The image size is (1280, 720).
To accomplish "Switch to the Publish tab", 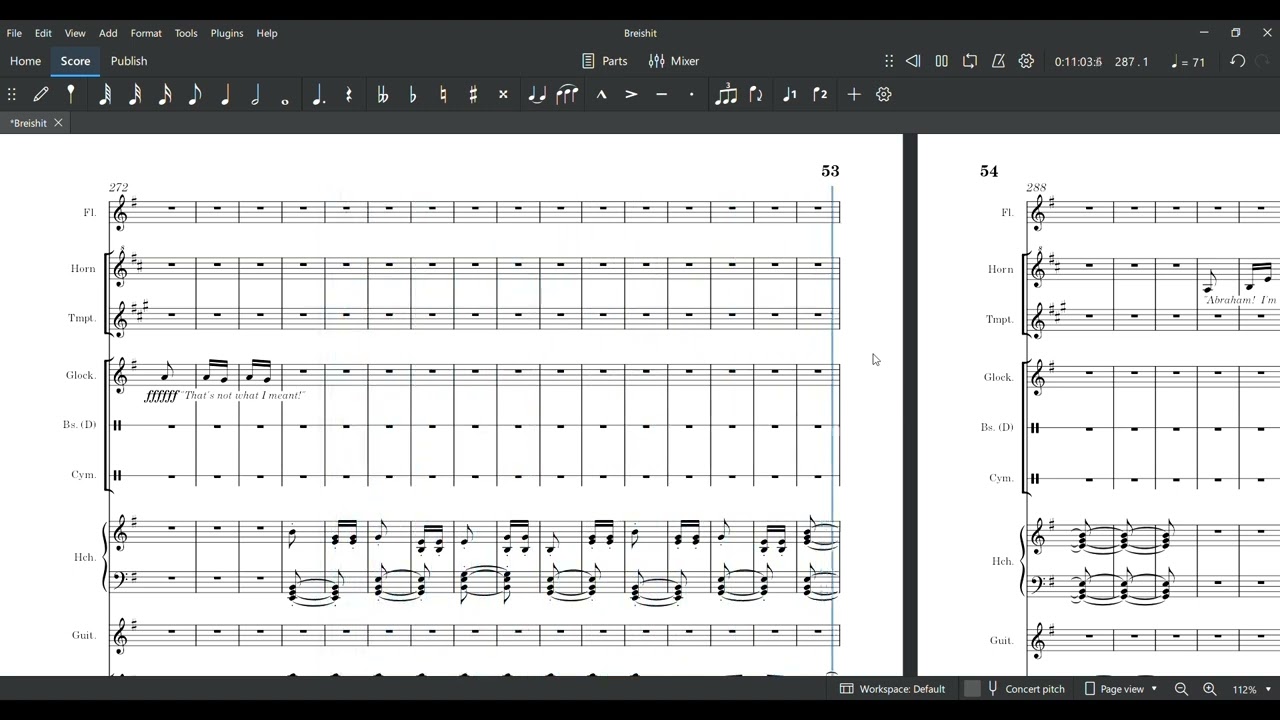I will [129, 61].
